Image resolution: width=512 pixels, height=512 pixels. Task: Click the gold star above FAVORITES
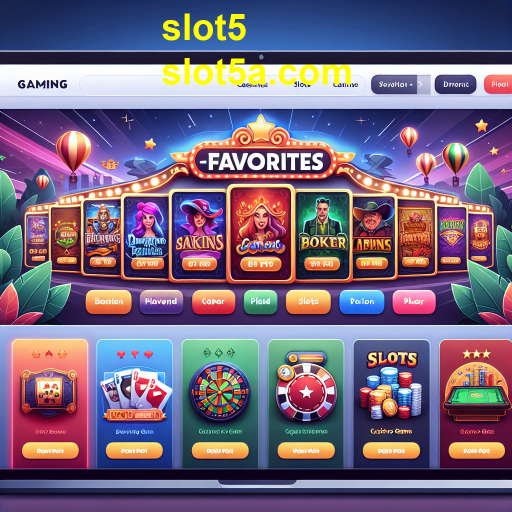(261, 128)
